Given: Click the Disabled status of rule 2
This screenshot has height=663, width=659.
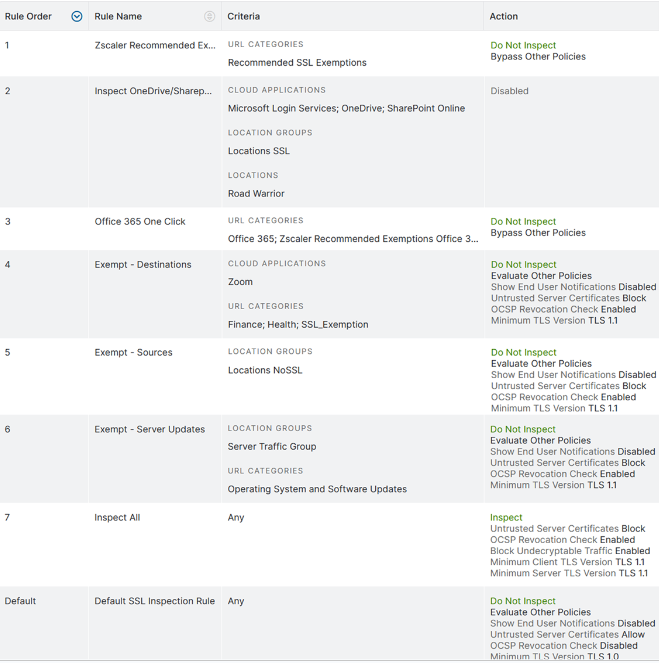Looking at the screenshot, I should click(x=509, y=91).
